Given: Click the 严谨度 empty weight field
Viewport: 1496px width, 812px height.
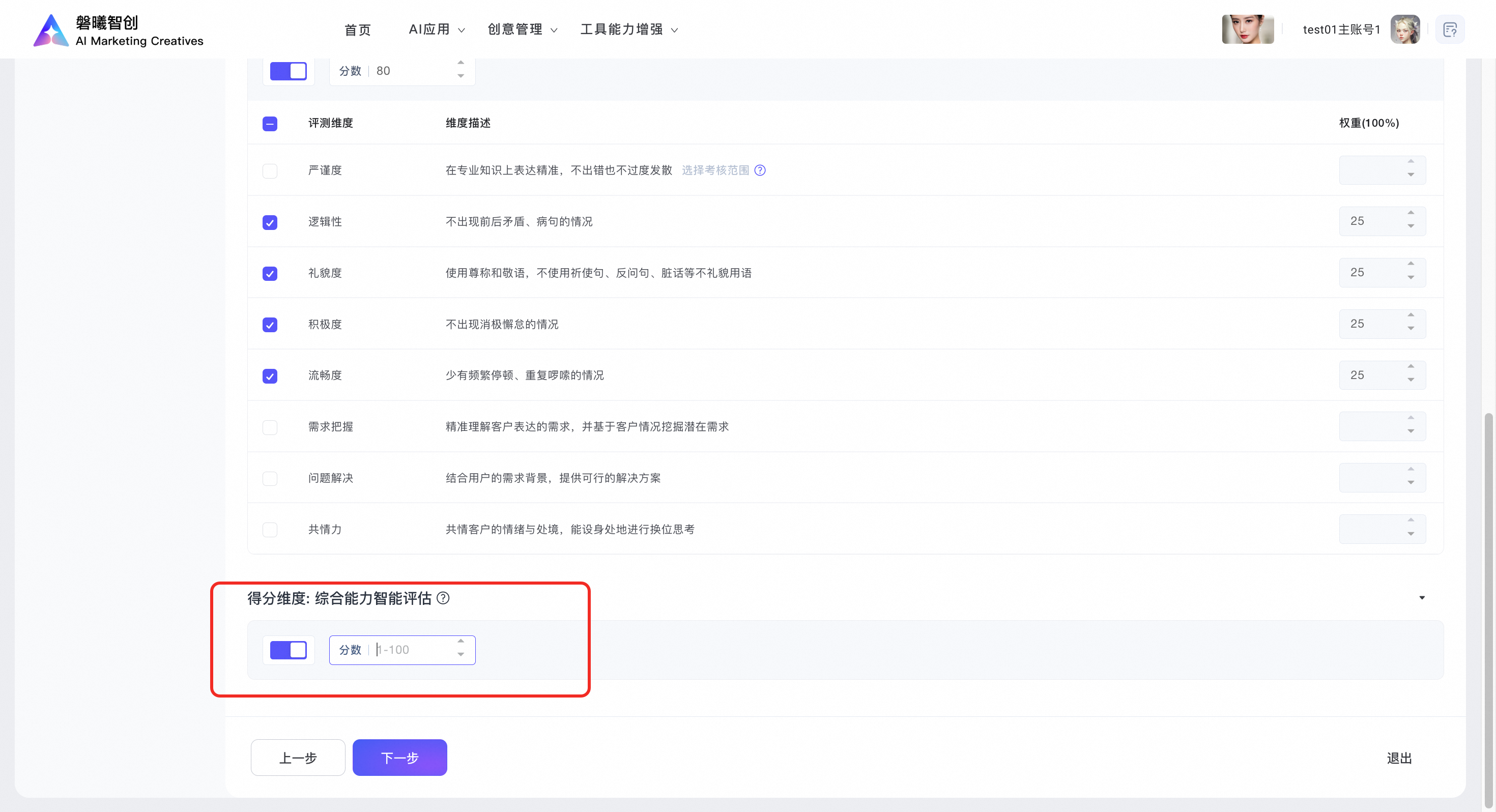Looking at the screenshot, I should (x=1382, y=170).
